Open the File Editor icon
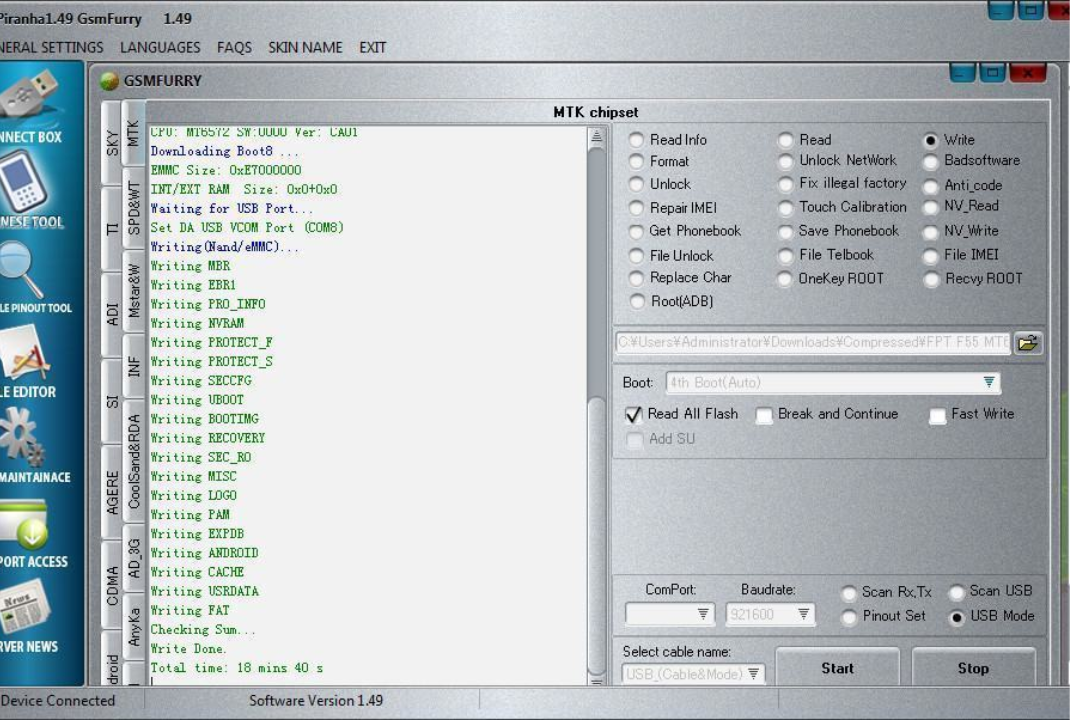 (26, 351)
